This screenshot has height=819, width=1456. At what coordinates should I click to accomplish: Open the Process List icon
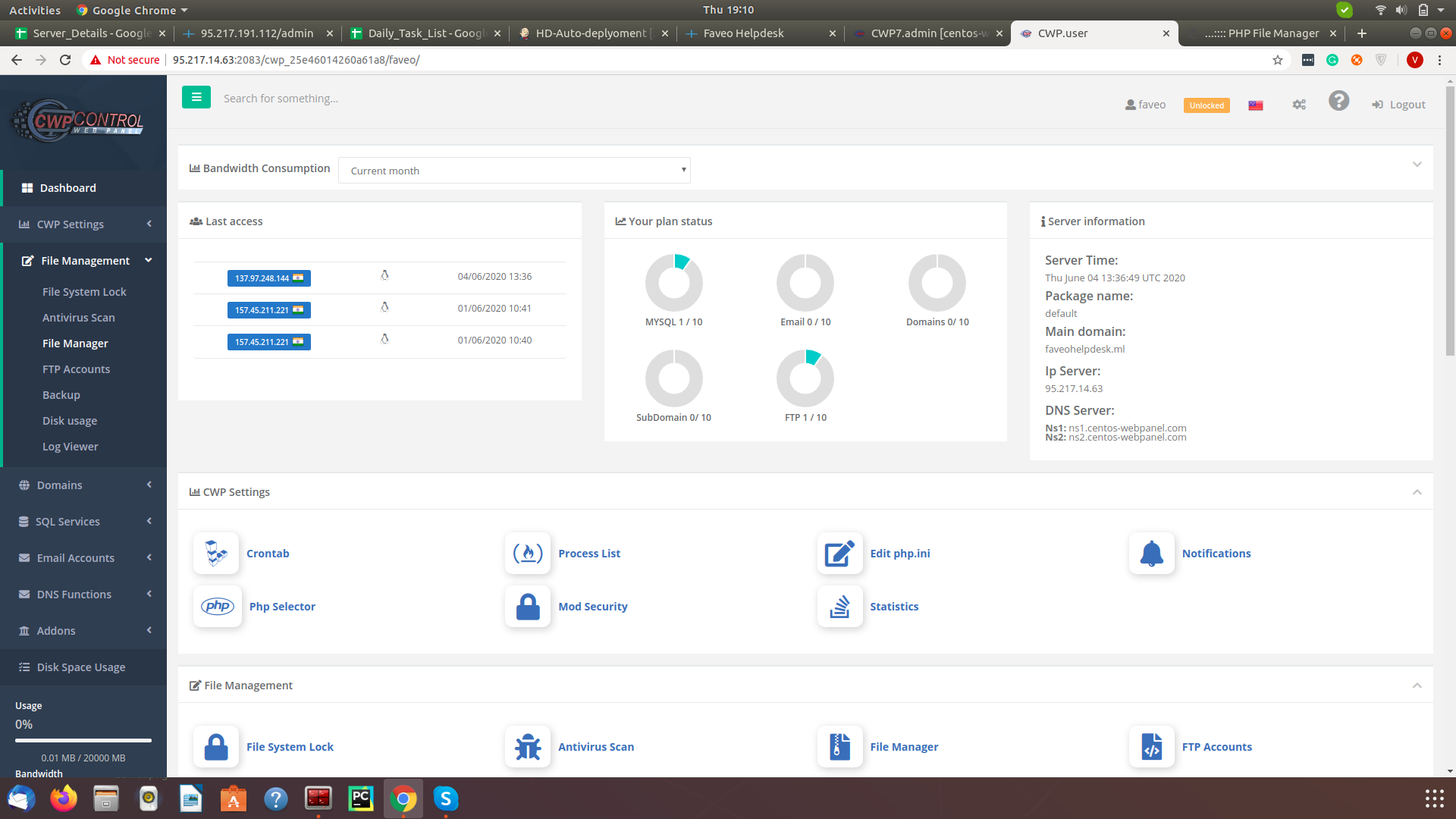coord(528,554)
